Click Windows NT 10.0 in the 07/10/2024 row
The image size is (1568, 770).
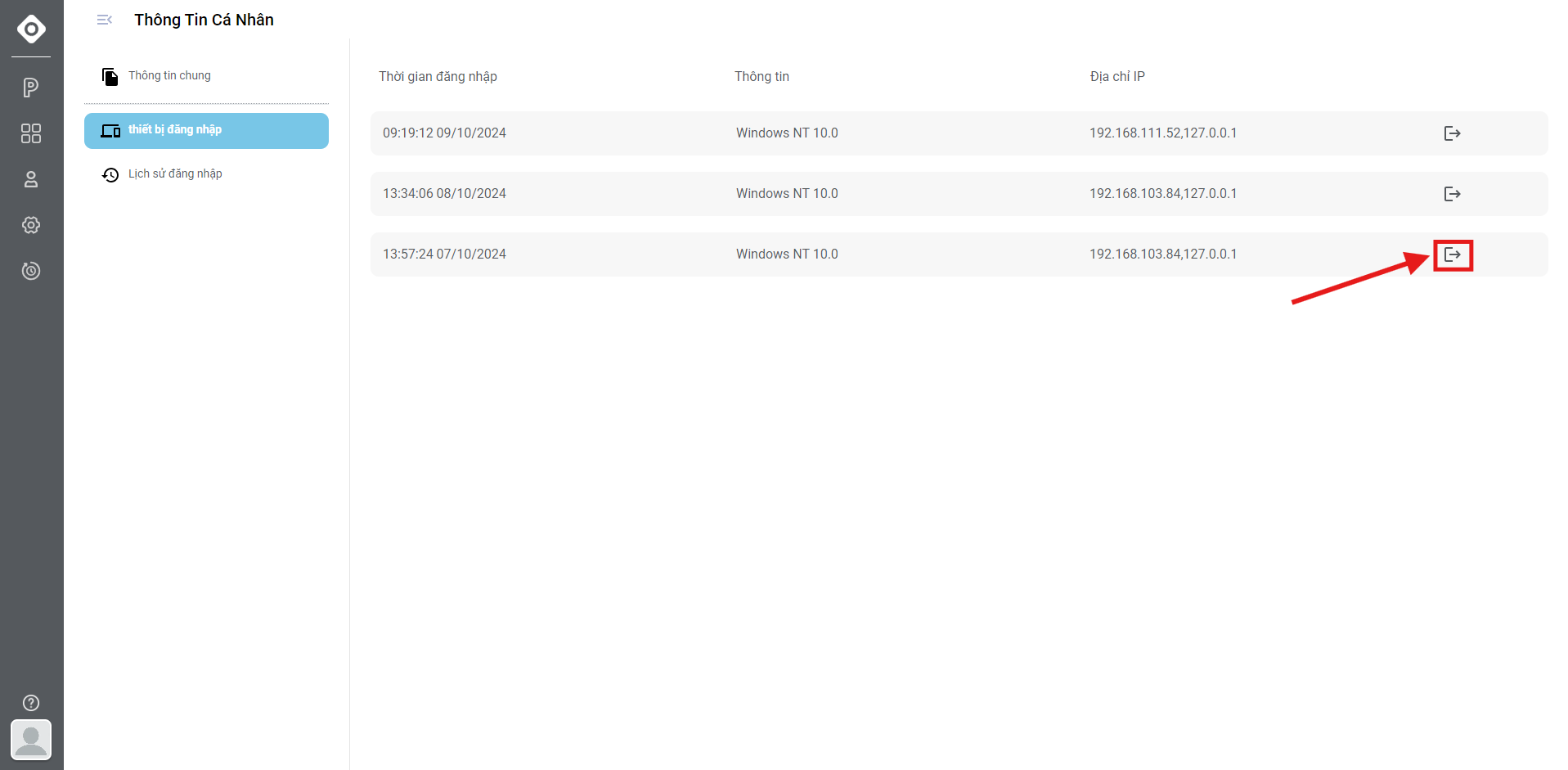click(787, 254)
